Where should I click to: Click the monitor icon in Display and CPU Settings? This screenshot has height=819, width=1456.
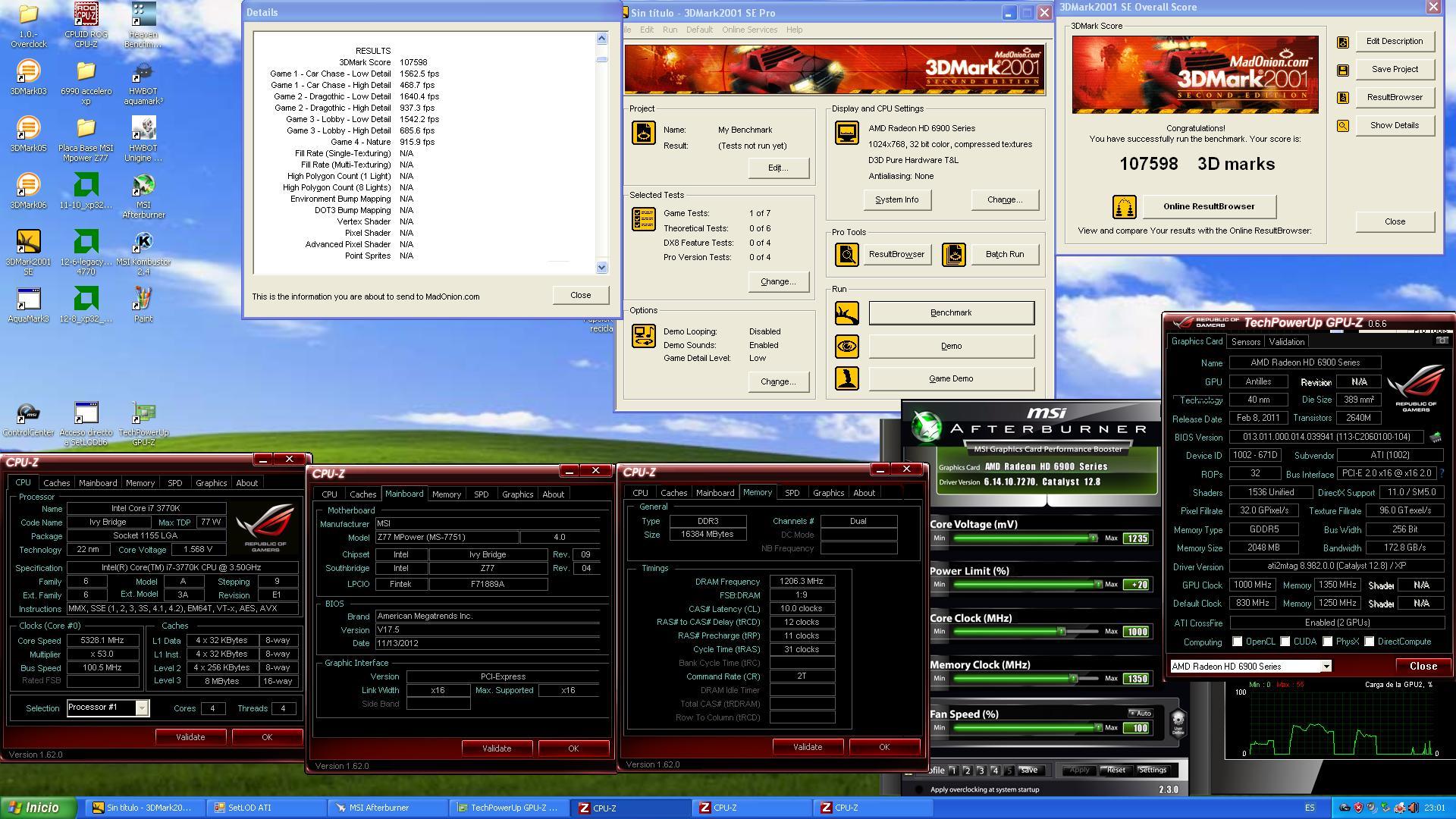(x=846, y=133)
